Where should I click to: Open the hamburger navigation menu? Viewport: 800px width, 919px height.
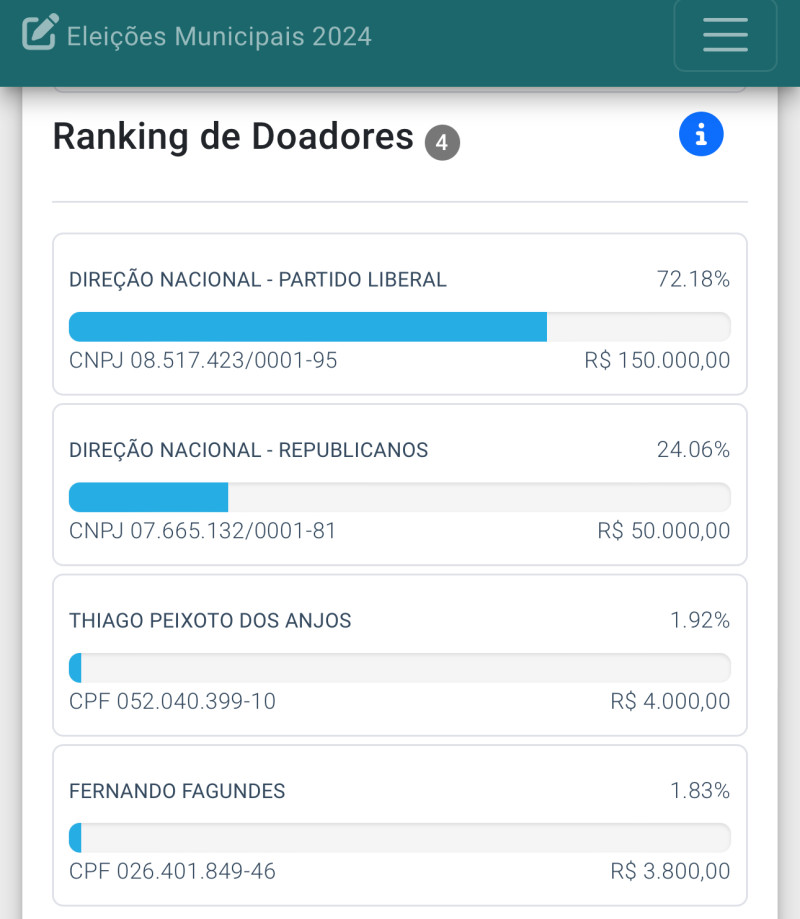726,35
